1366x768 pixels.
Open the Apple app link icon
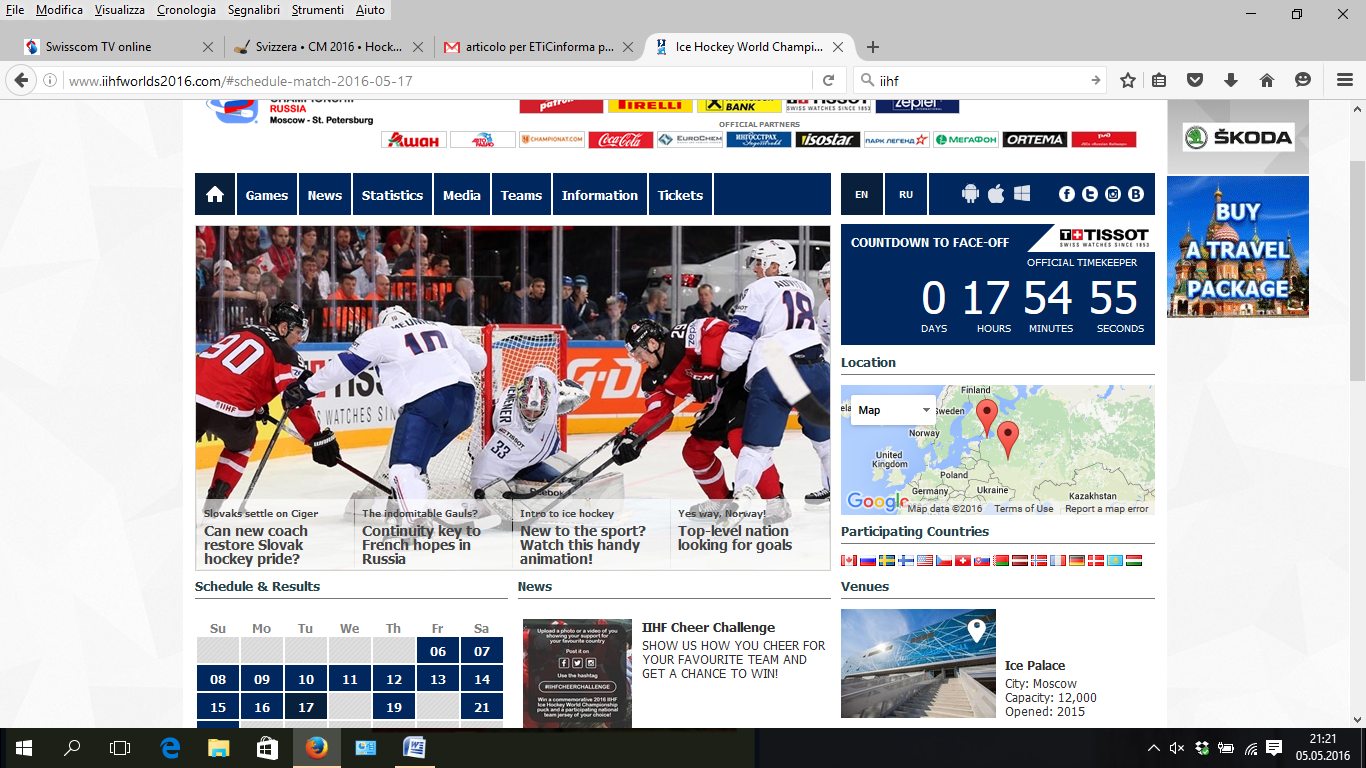coord(996,194)
